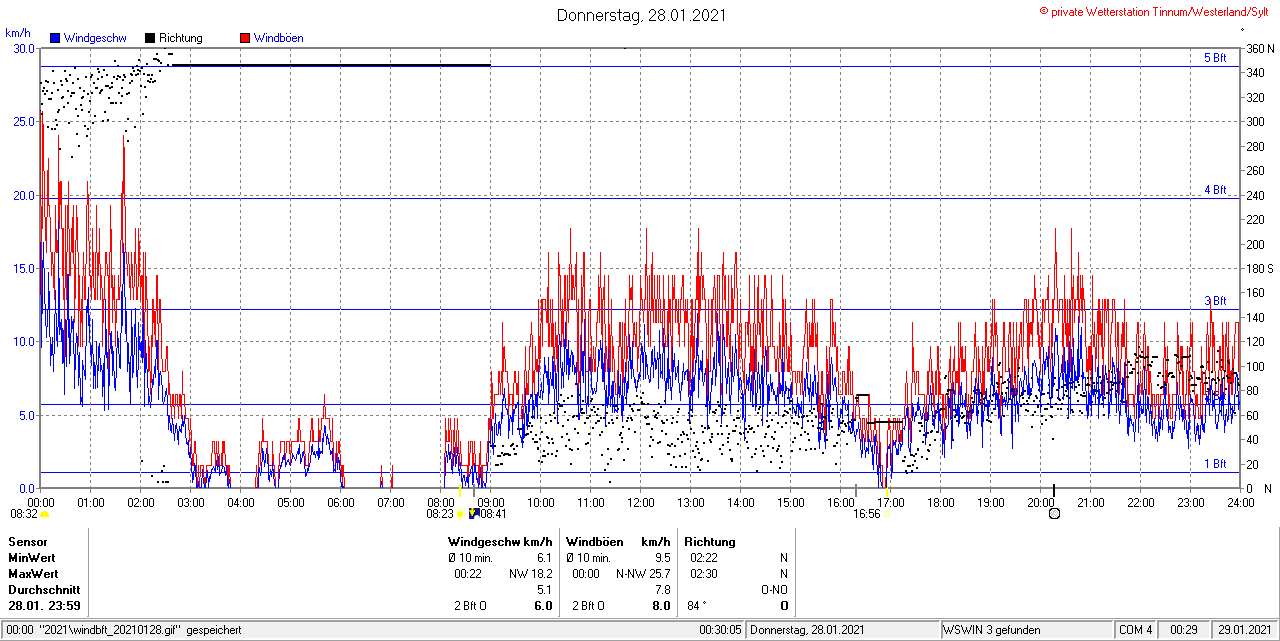Click the Richtung column header in table

(x=709, y=542)
